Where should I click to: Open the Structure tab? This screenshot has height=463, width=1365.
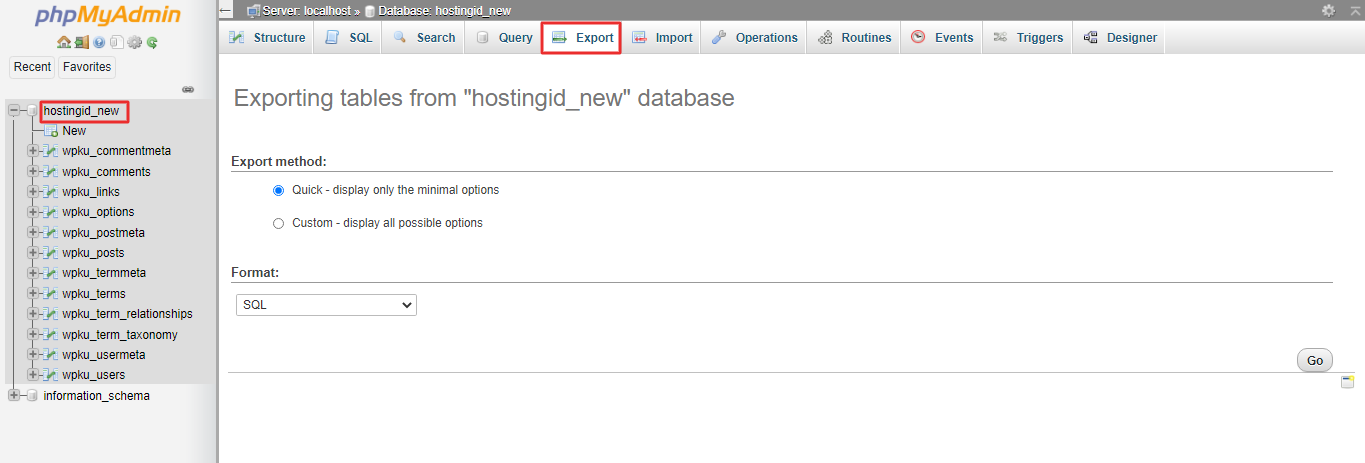(267, 38)
